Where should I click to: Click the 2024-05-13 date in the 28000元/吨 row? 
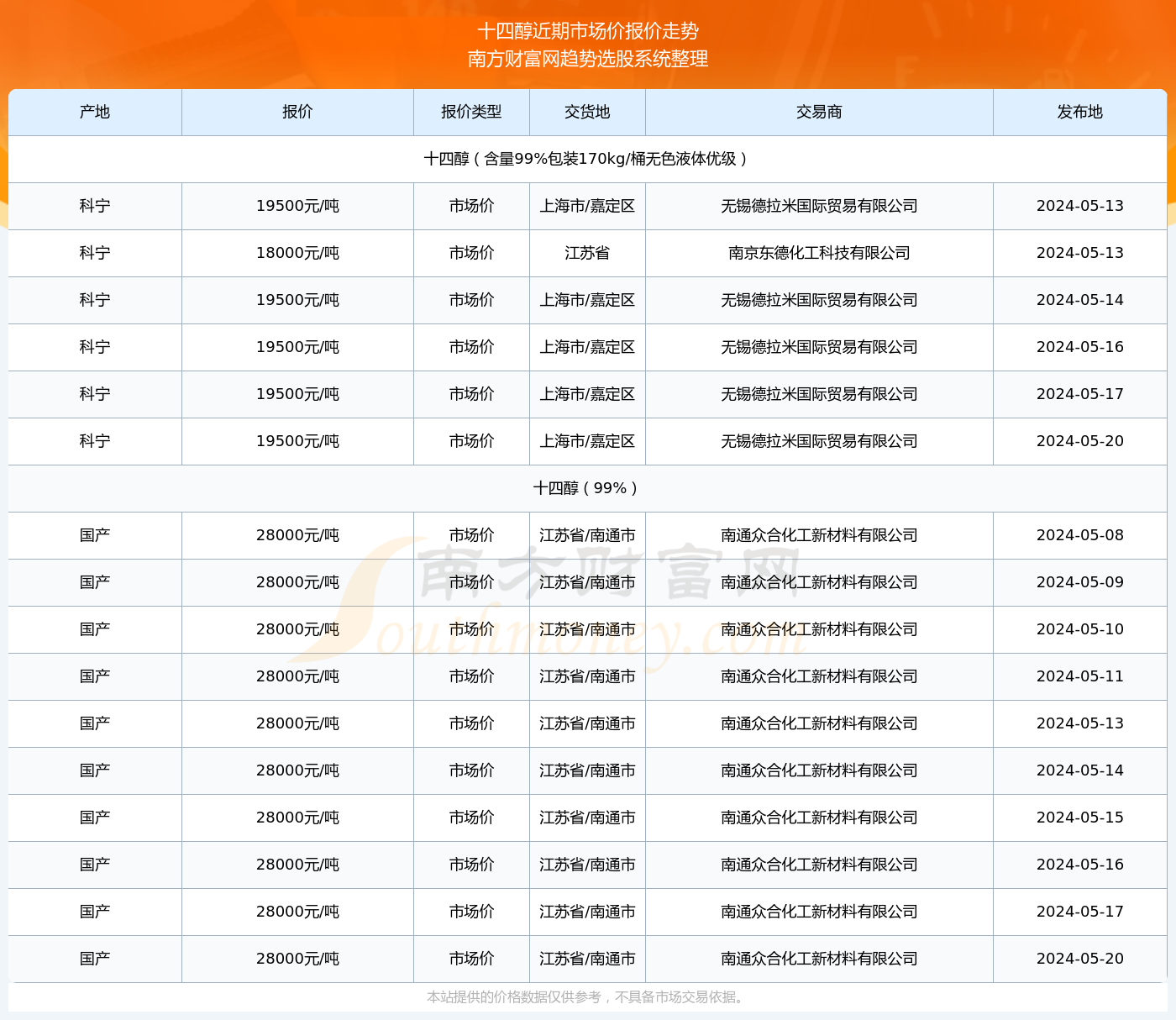click(1080, 723)
